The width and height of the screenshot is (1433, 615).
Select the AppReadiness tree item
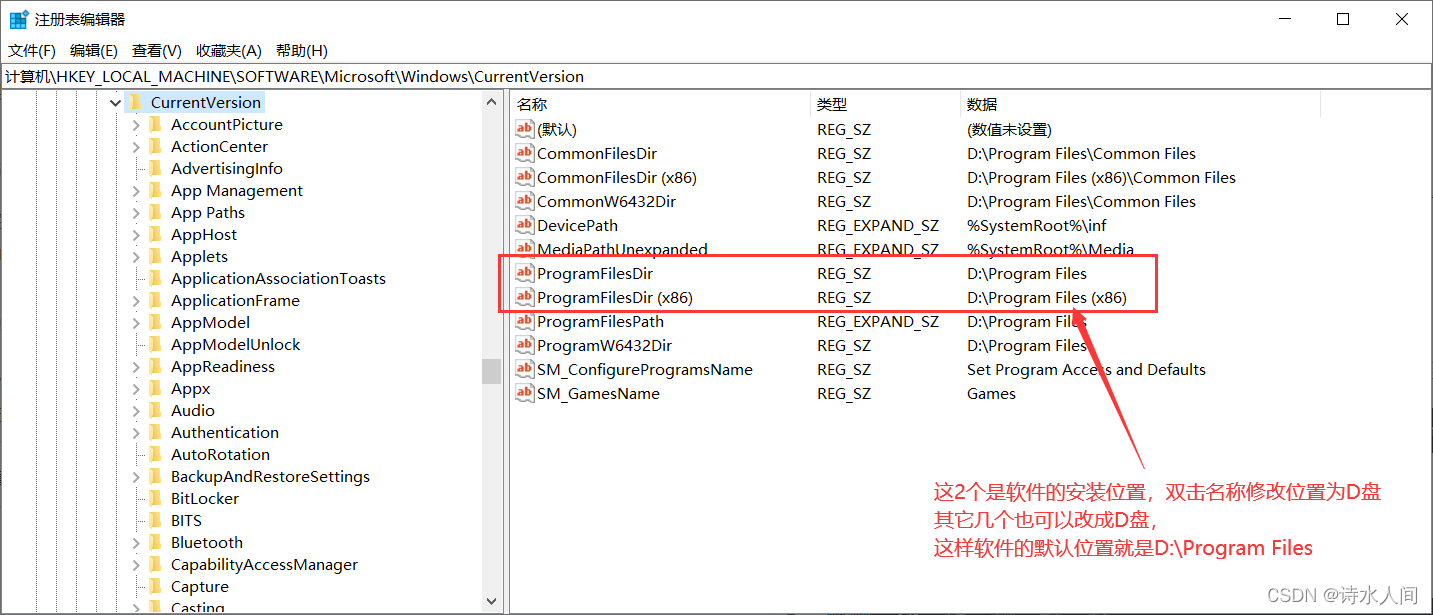[x=222, y=366]
